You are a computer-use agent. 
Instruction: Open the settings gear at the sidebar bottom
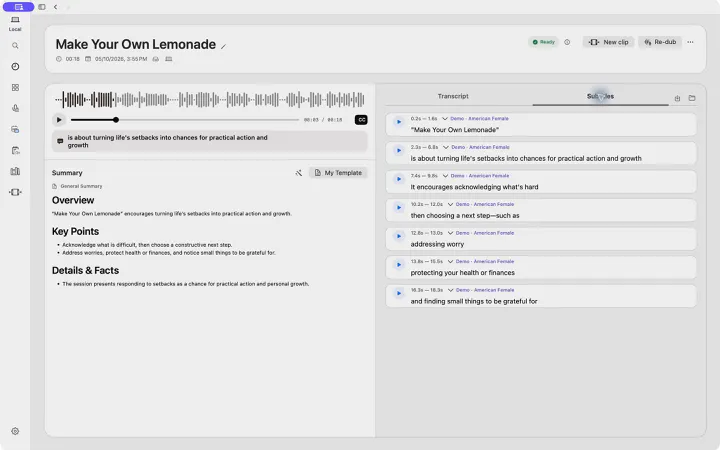(x=15, y=431)
